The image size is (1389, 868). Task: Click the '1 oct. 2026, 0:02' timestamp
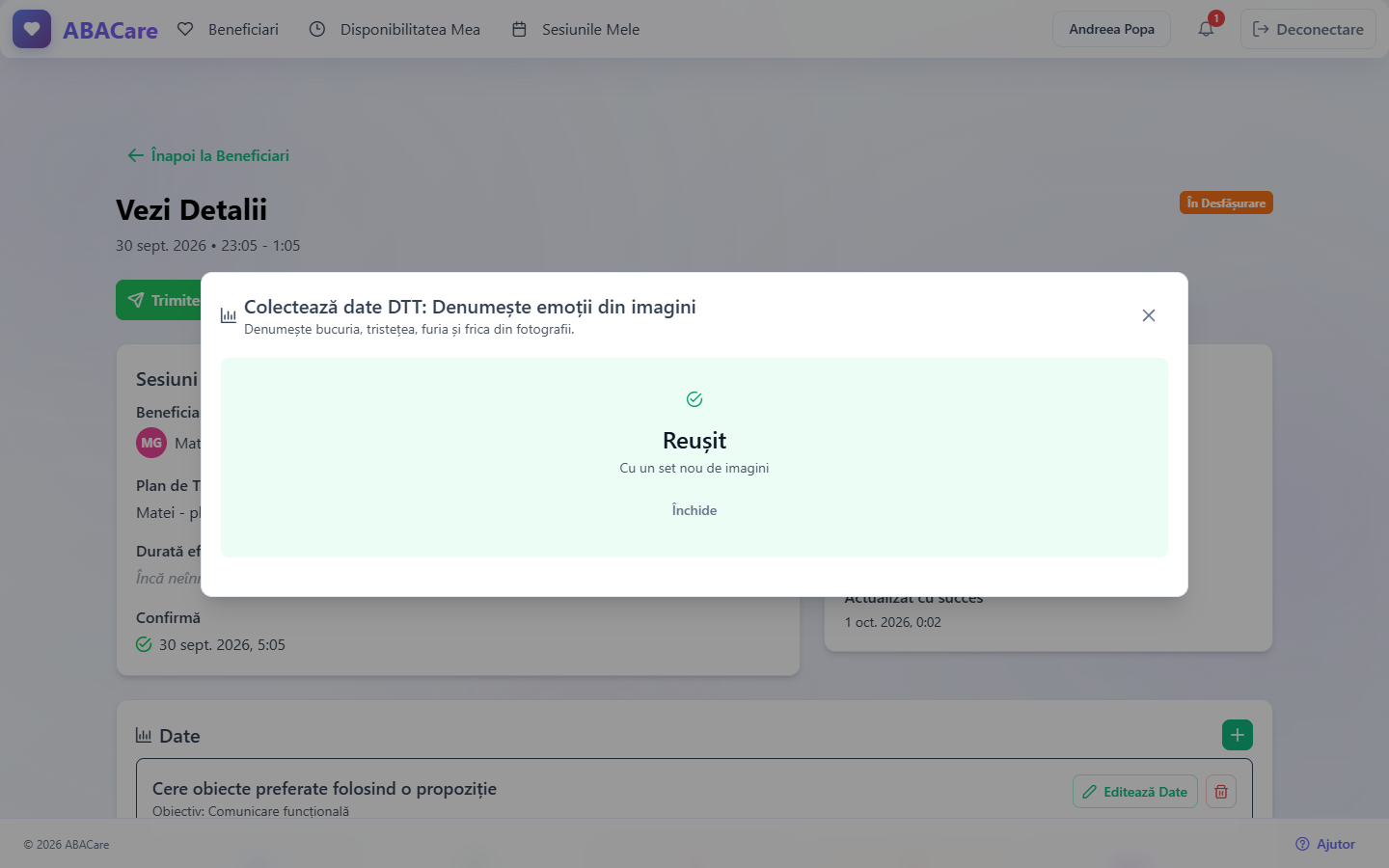[893, 622]
